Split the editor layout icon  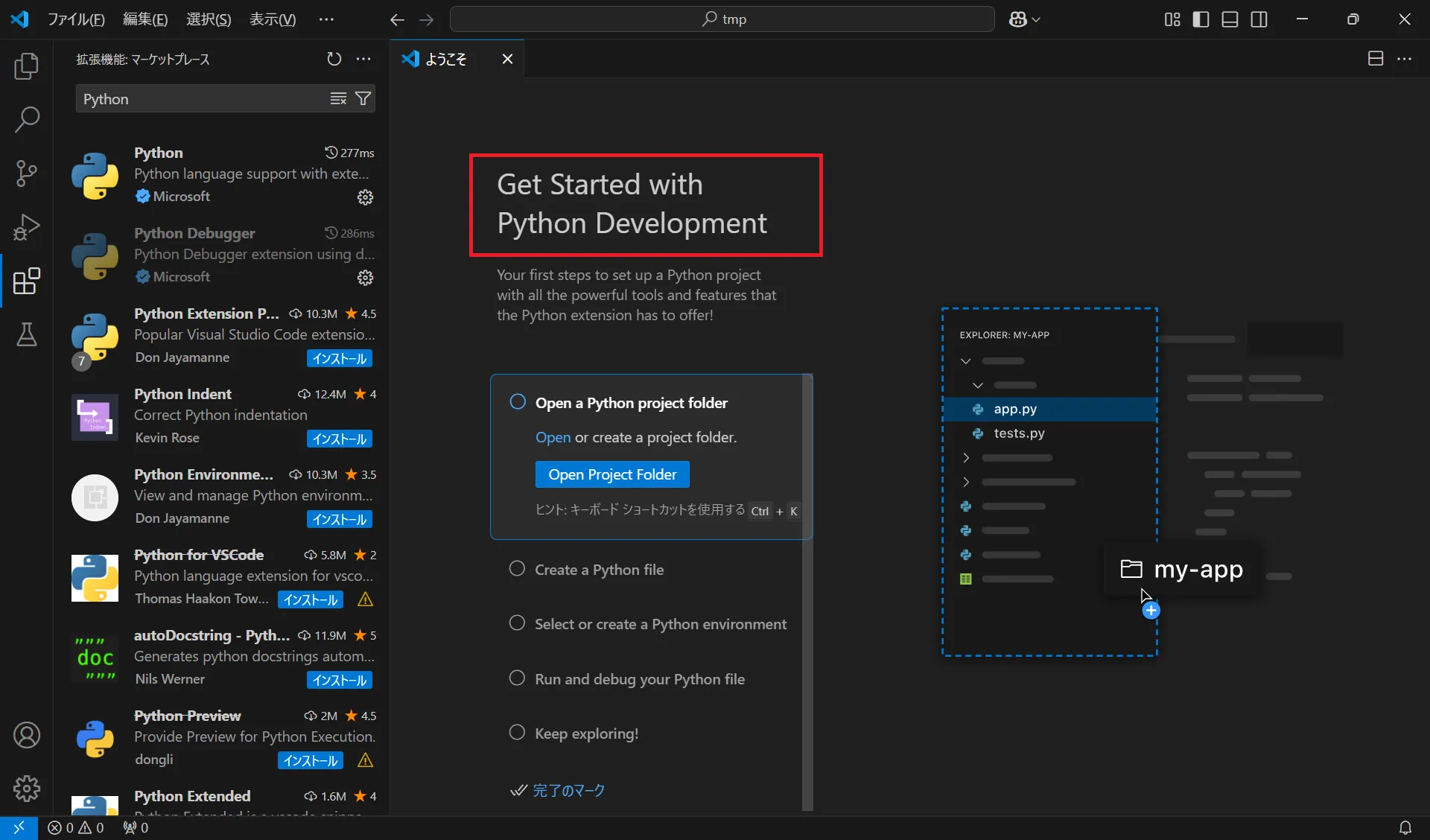pos(1376,59)
